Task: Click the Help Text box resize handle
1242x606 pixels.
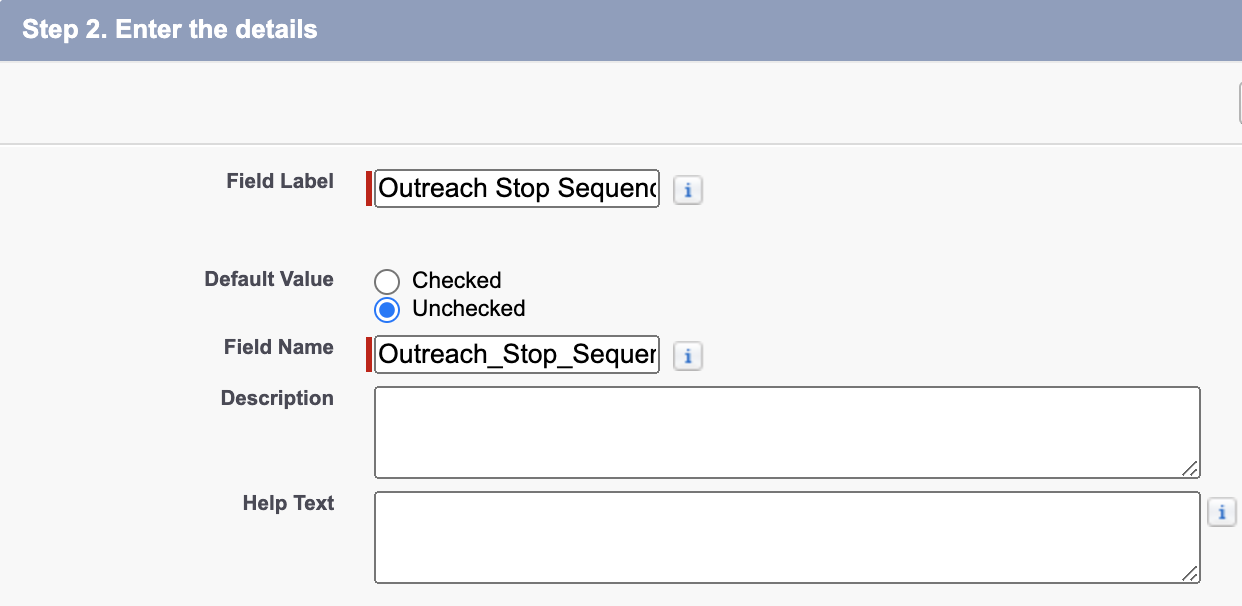Action: [x=1189, y=573]
